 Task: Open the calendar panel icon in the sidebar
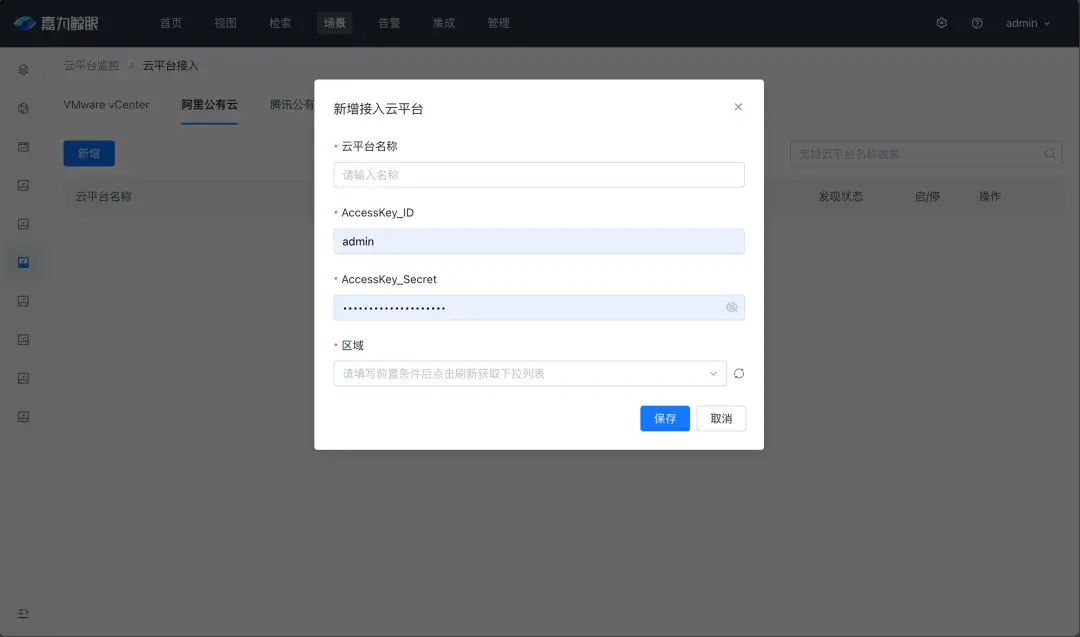[22, 146]
